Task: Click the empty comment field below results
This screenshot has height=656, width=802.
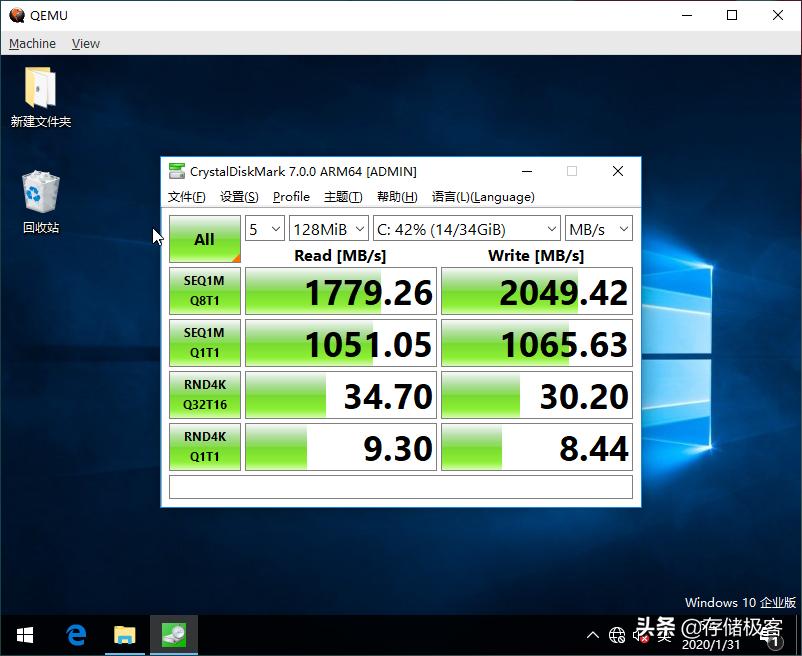Action: point(400,487)
